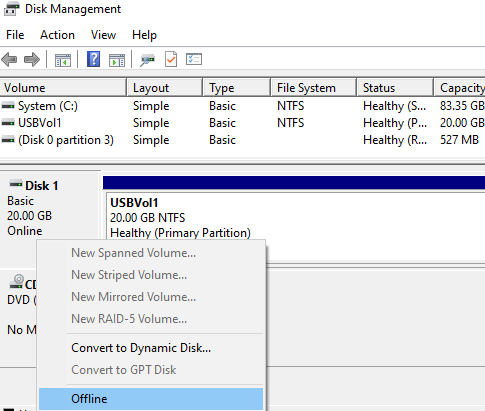This screenshot has width=485, height=411.
Task: Click the Properties checkmark document icon
Action: 171,60
